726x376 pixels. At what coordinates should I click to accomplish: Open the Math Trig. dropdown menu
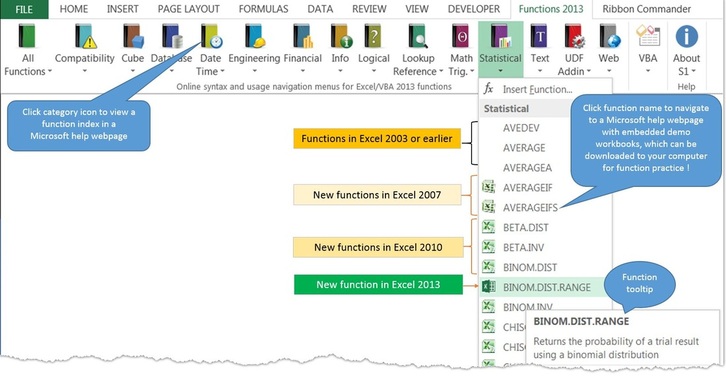pyautogui.click(x=472, y=72)
